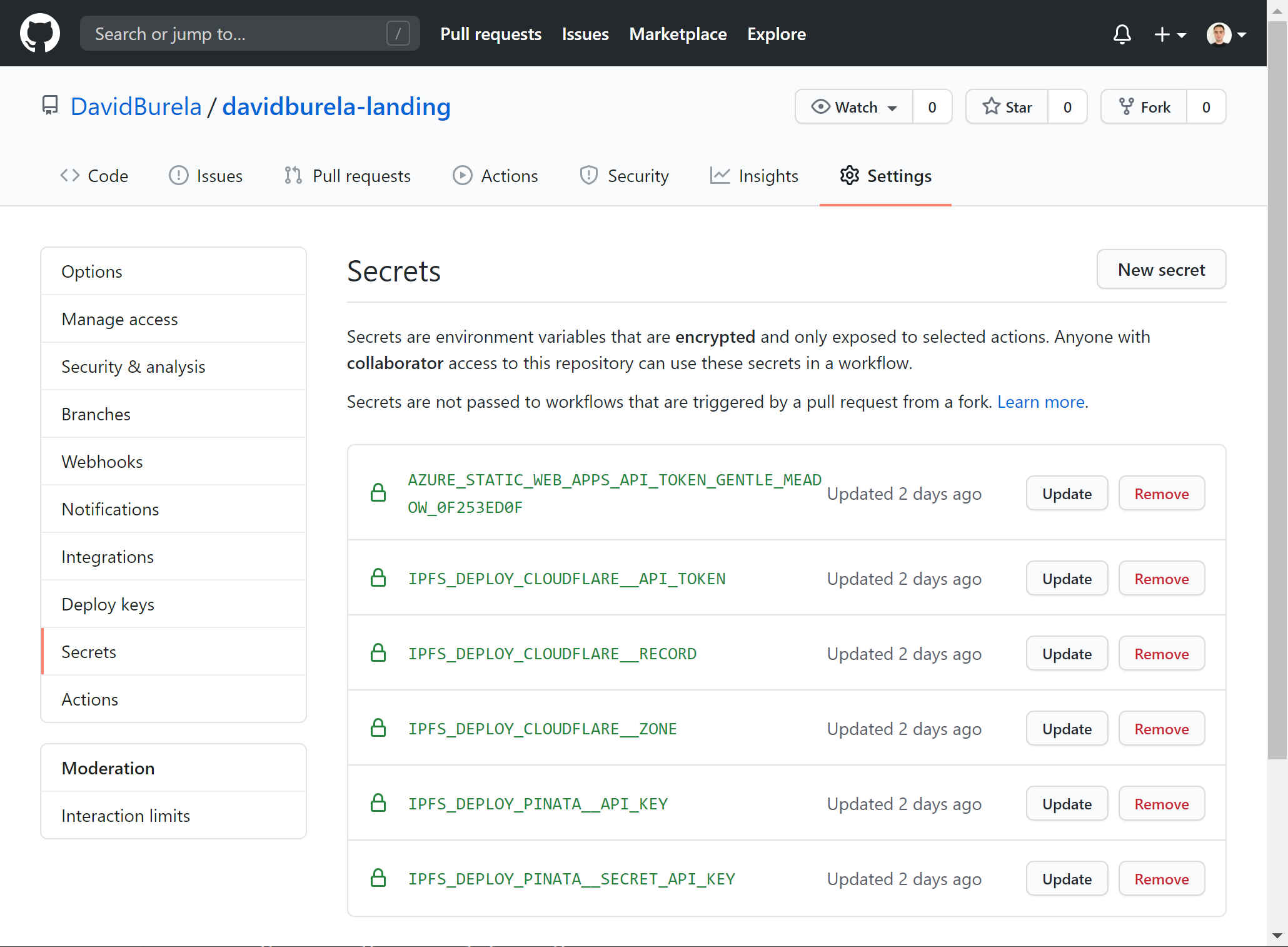
Task: Open Marketplace in top navigation
Action: (678, 34)
